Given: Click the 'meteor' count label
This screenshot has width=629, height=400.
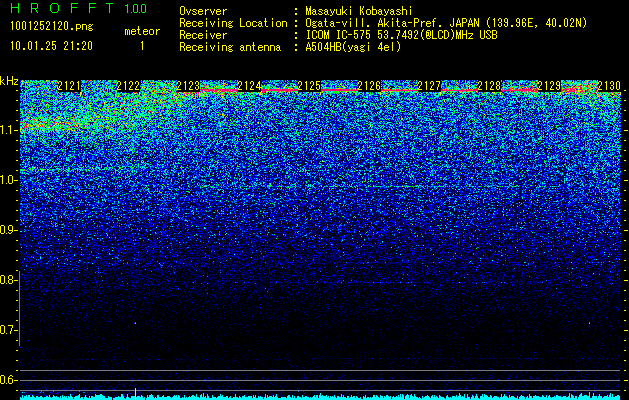Looking at the screenshot, I should pos(142,31).
